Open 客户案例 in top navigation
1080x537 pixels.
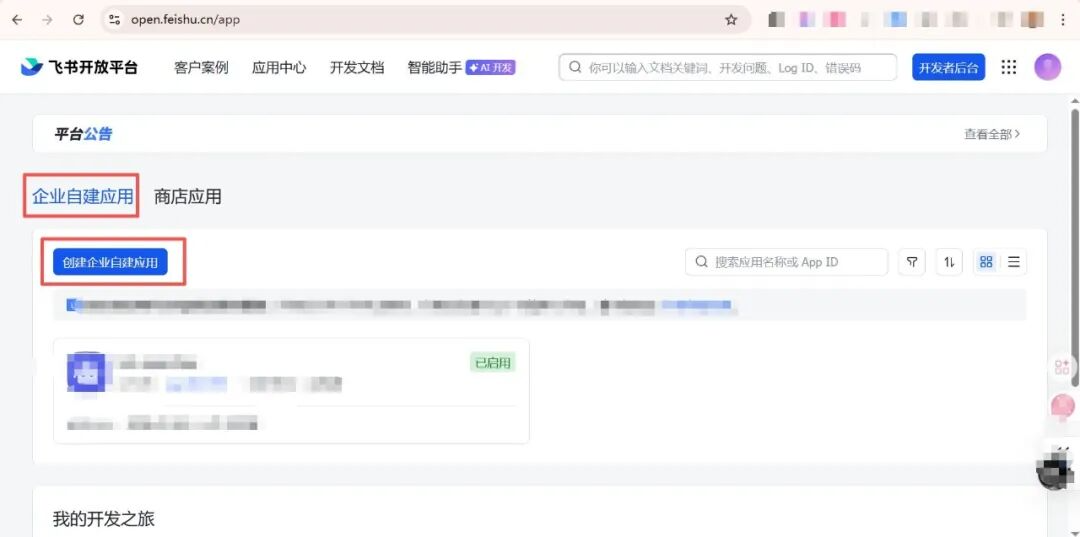click(x=201, y=67)
